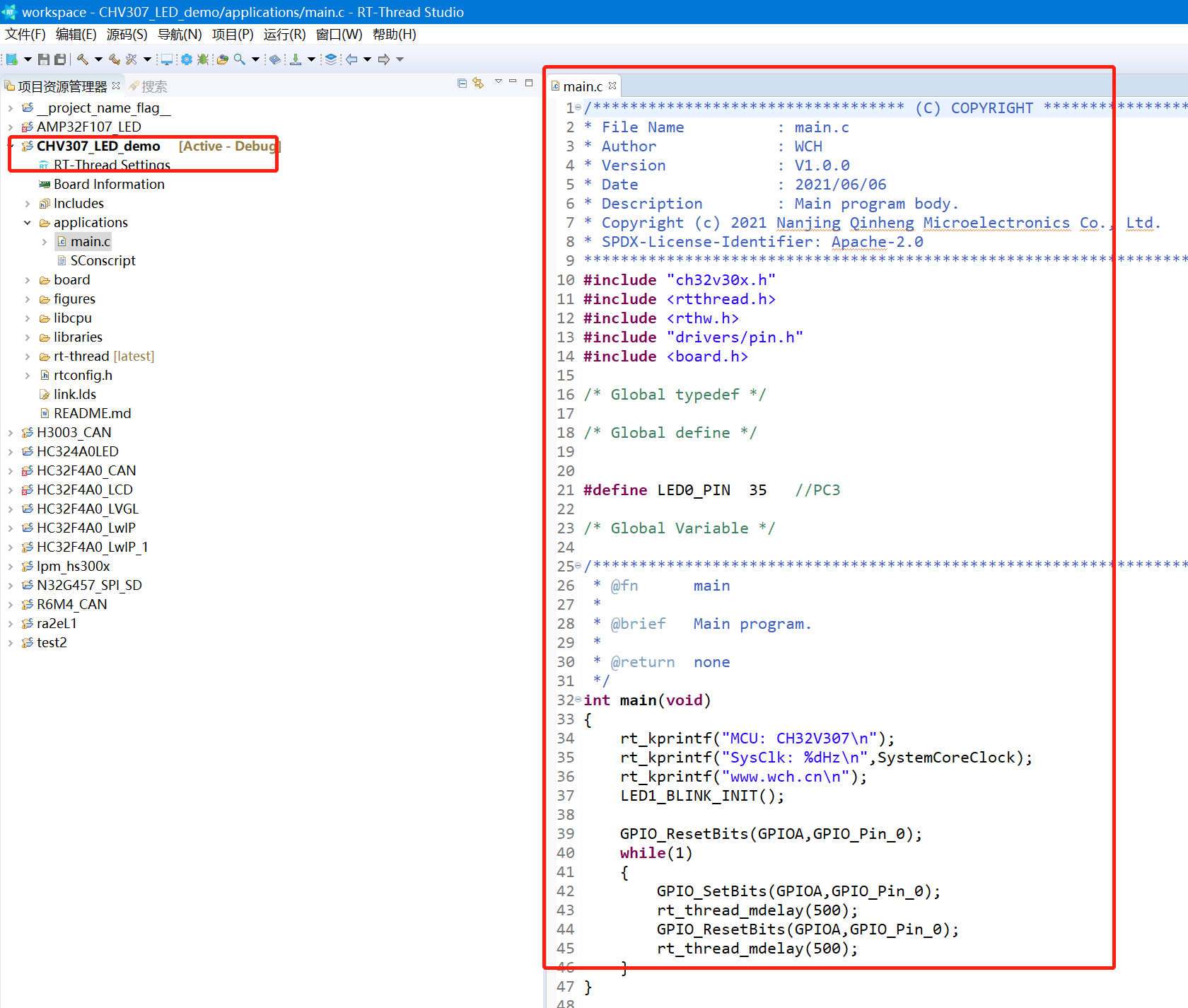The width and height of the screenshot is (1188, 1008).
Task: Open the download dropdown arrow
Action: pyautogui.click(x=311, y=59)
